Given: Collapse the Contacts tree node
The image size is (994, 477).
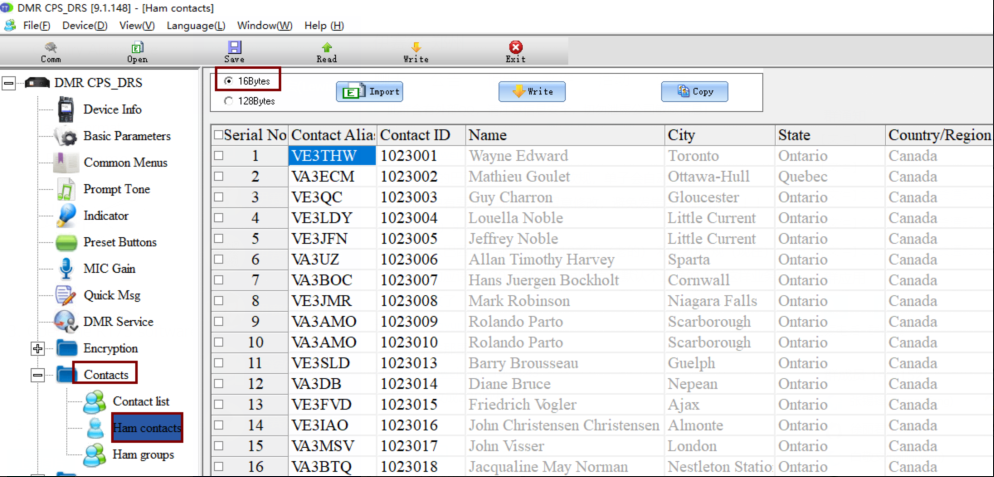Looking at the screenshot, I should pyautogui.click(x=38, y=375).
